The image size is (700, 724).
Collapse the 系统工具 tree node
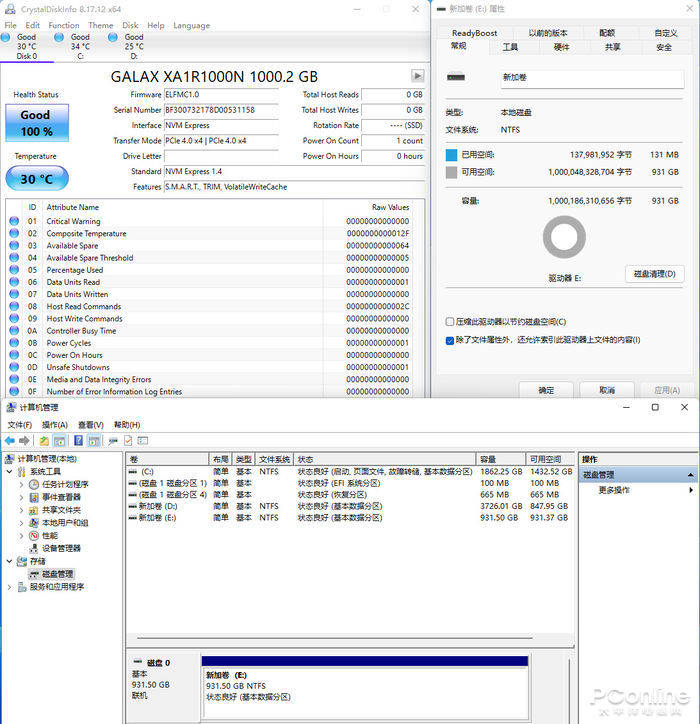coord(9,471)
